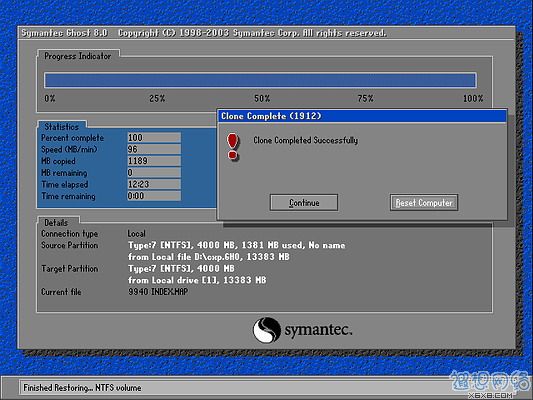The image size is (533, 400).
Task: Click the Continue button
Action: (x=304, y=203)
